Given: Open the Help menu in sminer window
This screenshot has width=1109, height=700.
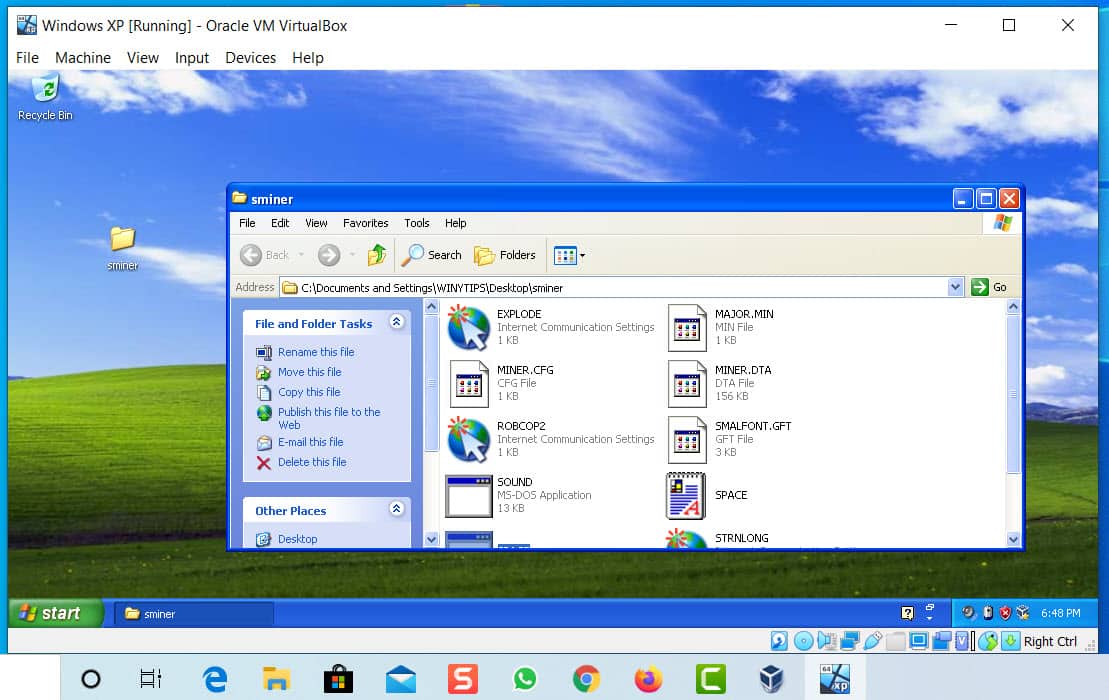Looking at the screenshot, I should (x=455, y=223).
